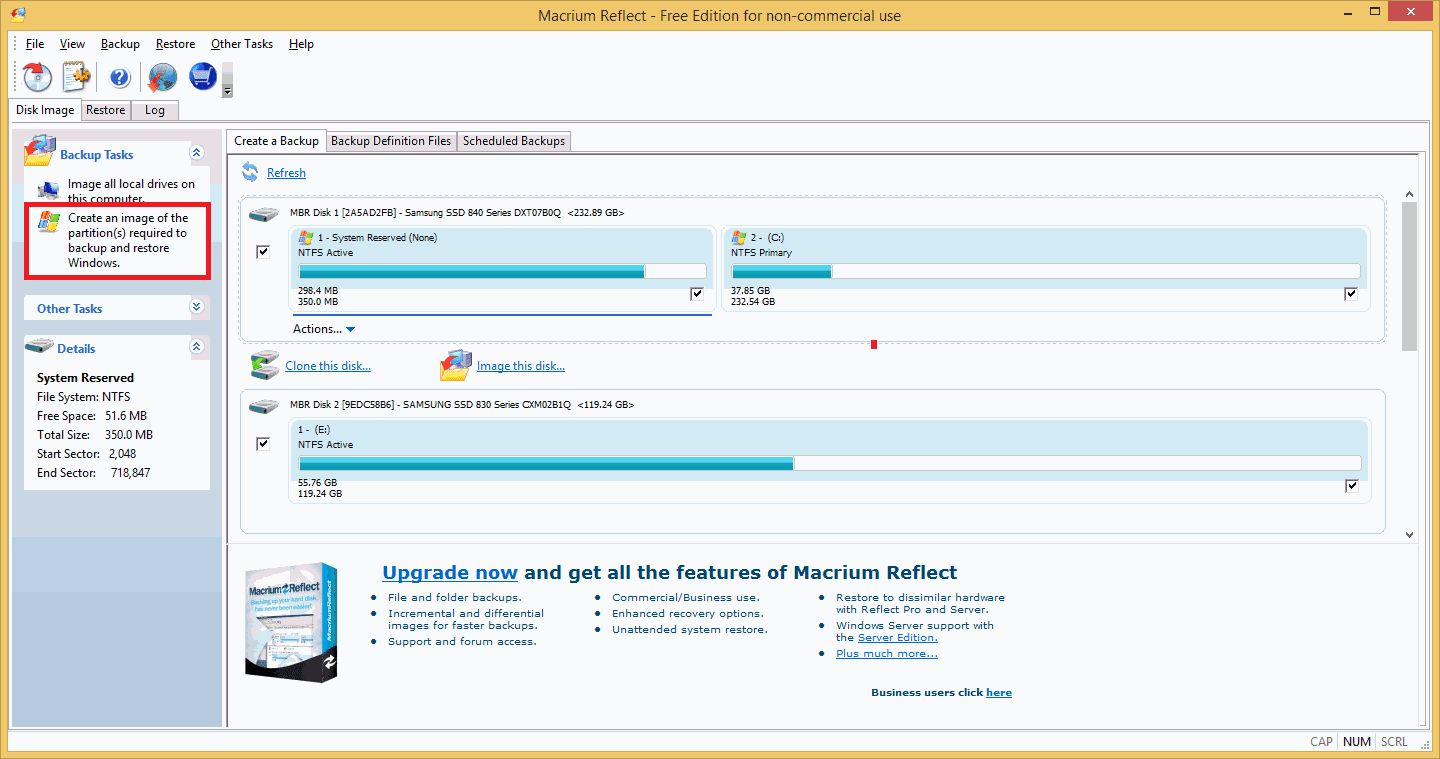This screenshot has width=1440, height=759.
Task: Toggle the MBR Disk 1 whole-disk checkbox
Action: pos(263,252)
